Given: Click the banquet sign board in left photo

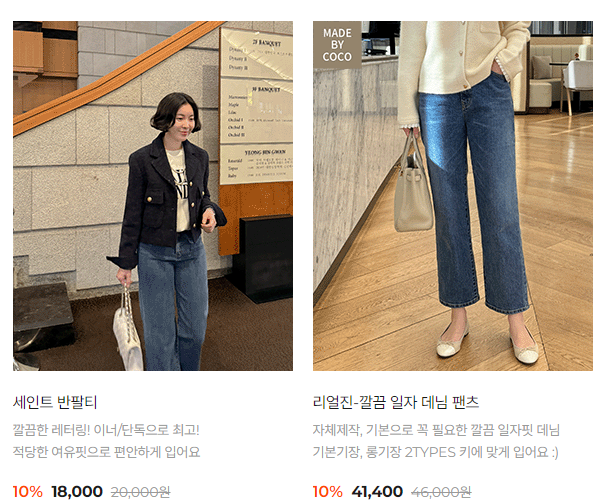Looking at the screenshot, I should click(x=256, y=105).
